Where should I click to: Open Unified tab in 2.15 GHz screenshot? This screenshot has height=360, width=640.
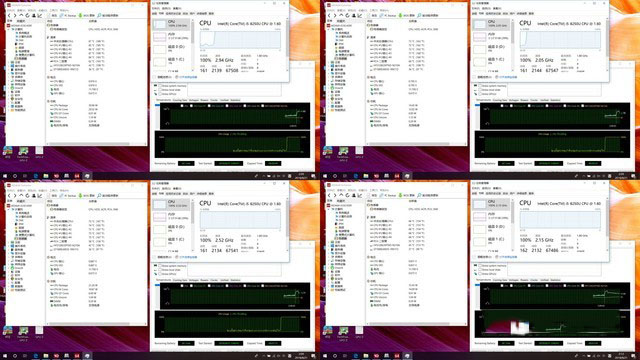[x=544, y=280]
